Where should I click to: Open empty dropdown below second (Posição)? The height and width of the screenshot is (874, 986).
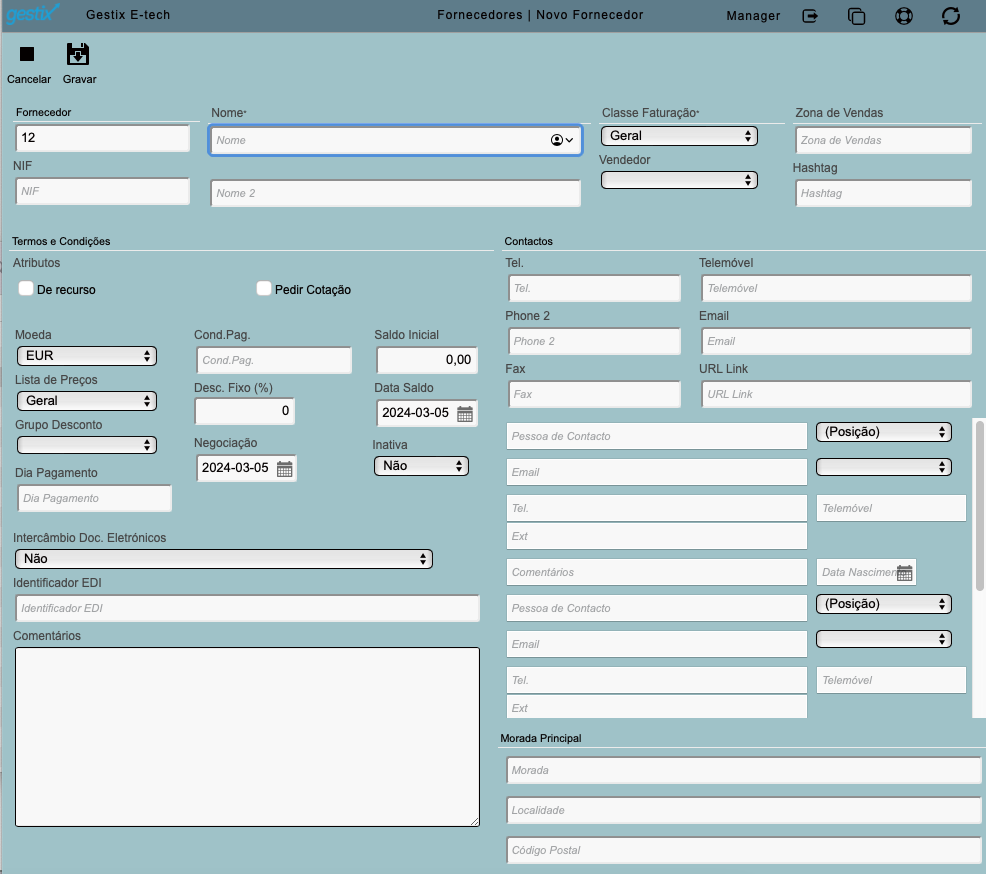point(884,639)
